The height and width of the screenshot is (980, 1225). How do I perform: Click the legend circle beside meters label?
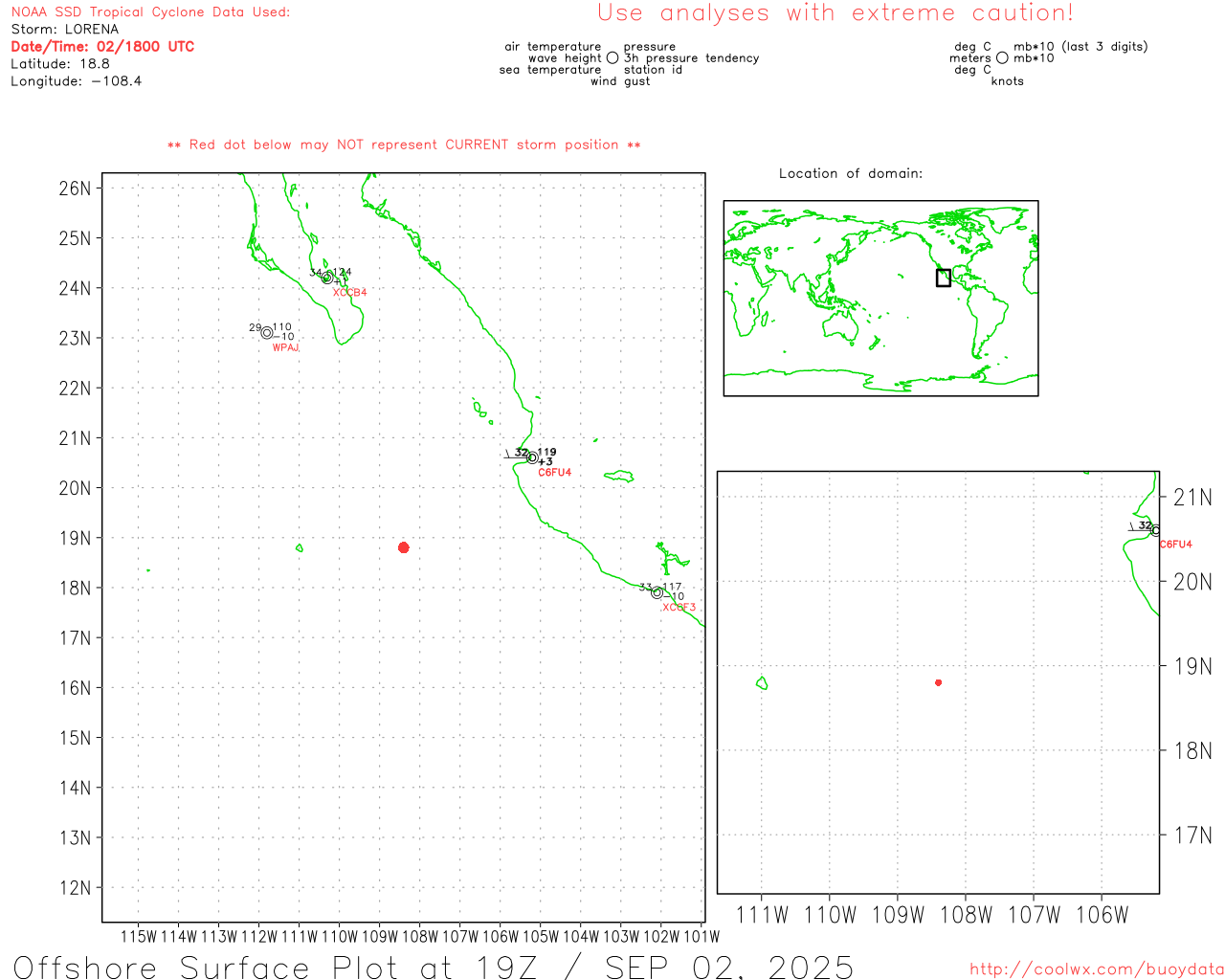click(x=1002, y=57)
